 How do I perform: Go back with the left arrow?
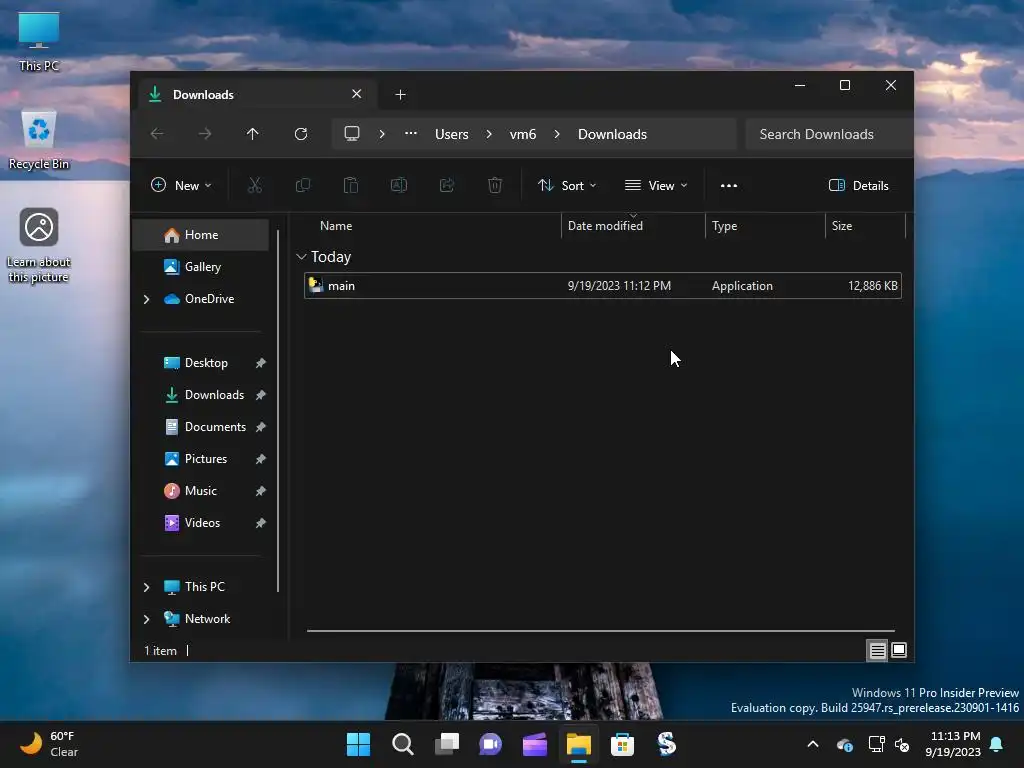coord(157,134)
